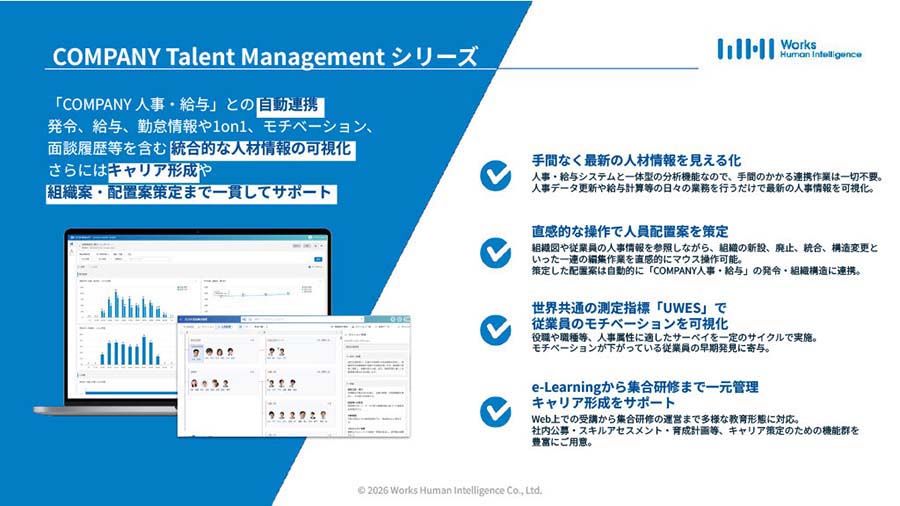Image resolution: width=900 pixels, height=506 pixels.
Task: Click line starting Web上での受講から集合研修の運営
Action: tap(666, 419)
